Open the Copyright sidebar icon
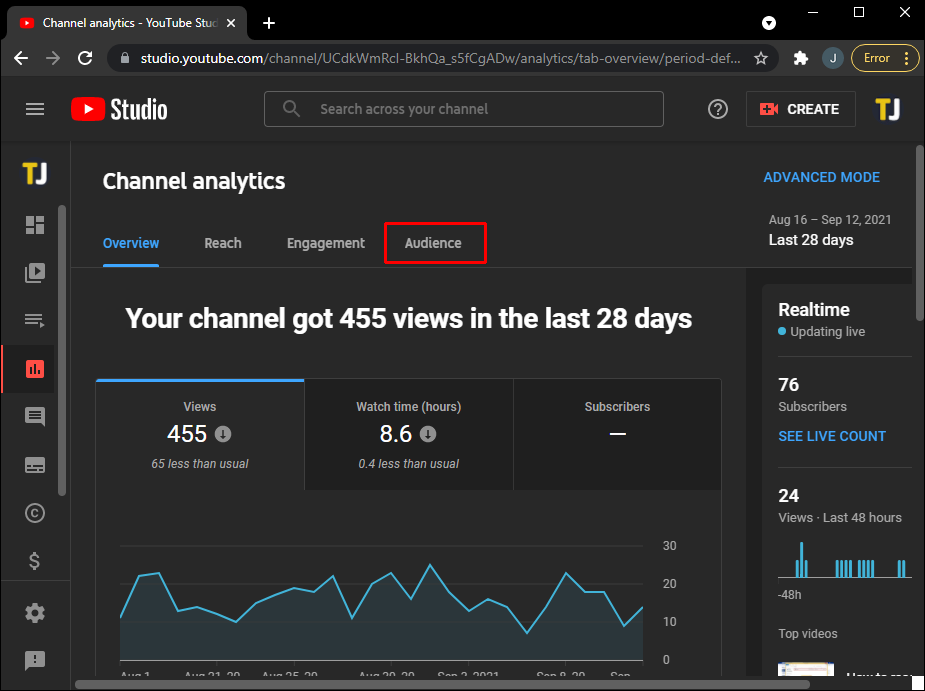Viewport: 925px width, 691px height. click(x=35, y=513)
